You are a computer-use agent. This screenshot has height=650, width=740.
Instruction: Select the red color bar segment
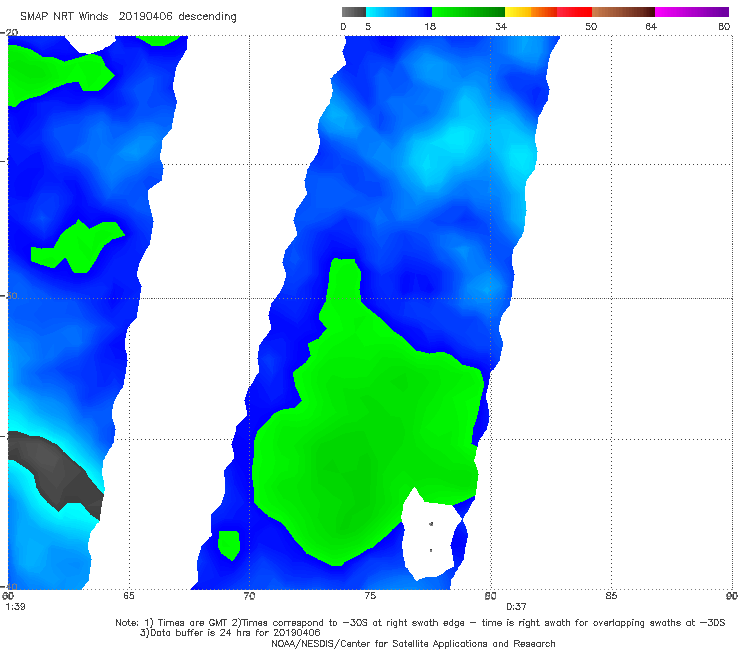[x=574, y=12]
